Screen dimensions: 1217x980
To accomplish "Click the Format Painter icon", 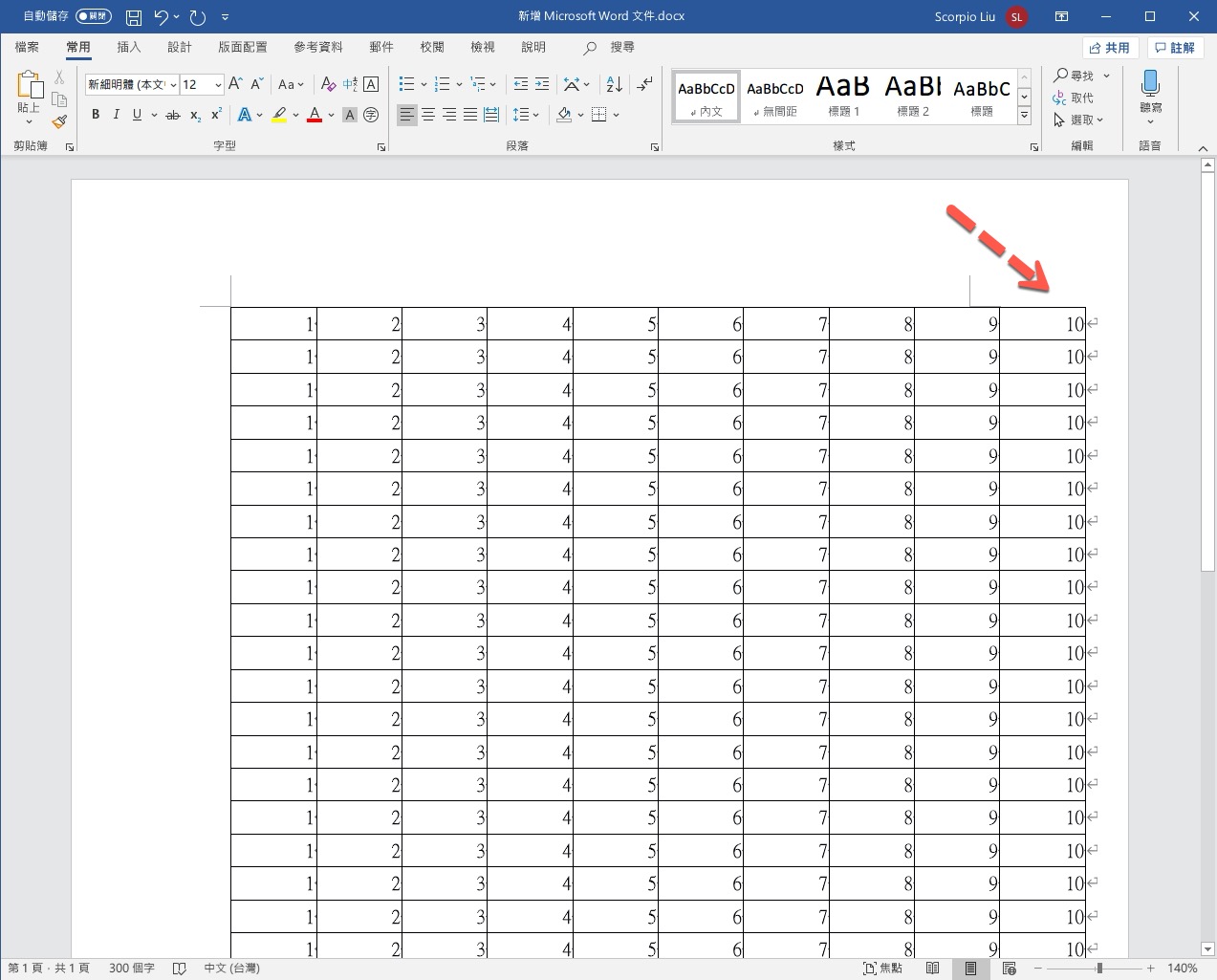I will (59, 121).
